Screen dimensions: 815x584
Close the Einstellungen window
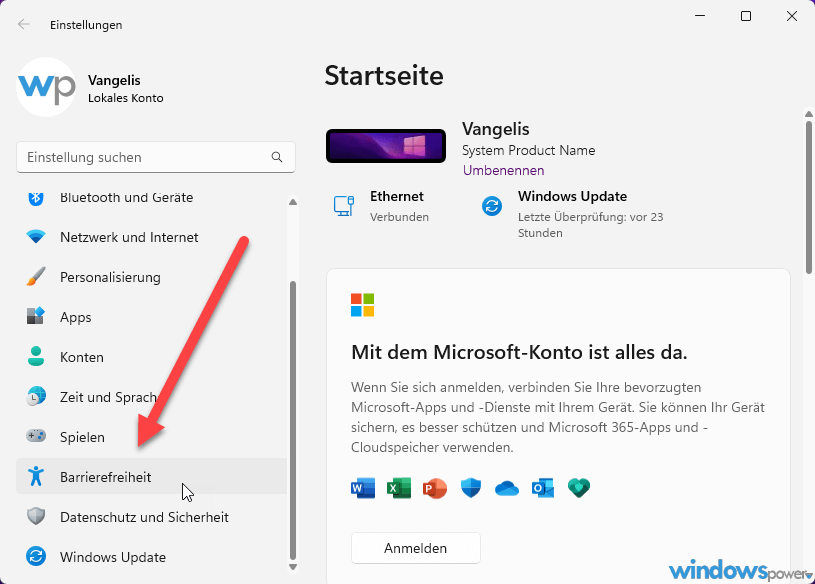[x=792, y=16]
